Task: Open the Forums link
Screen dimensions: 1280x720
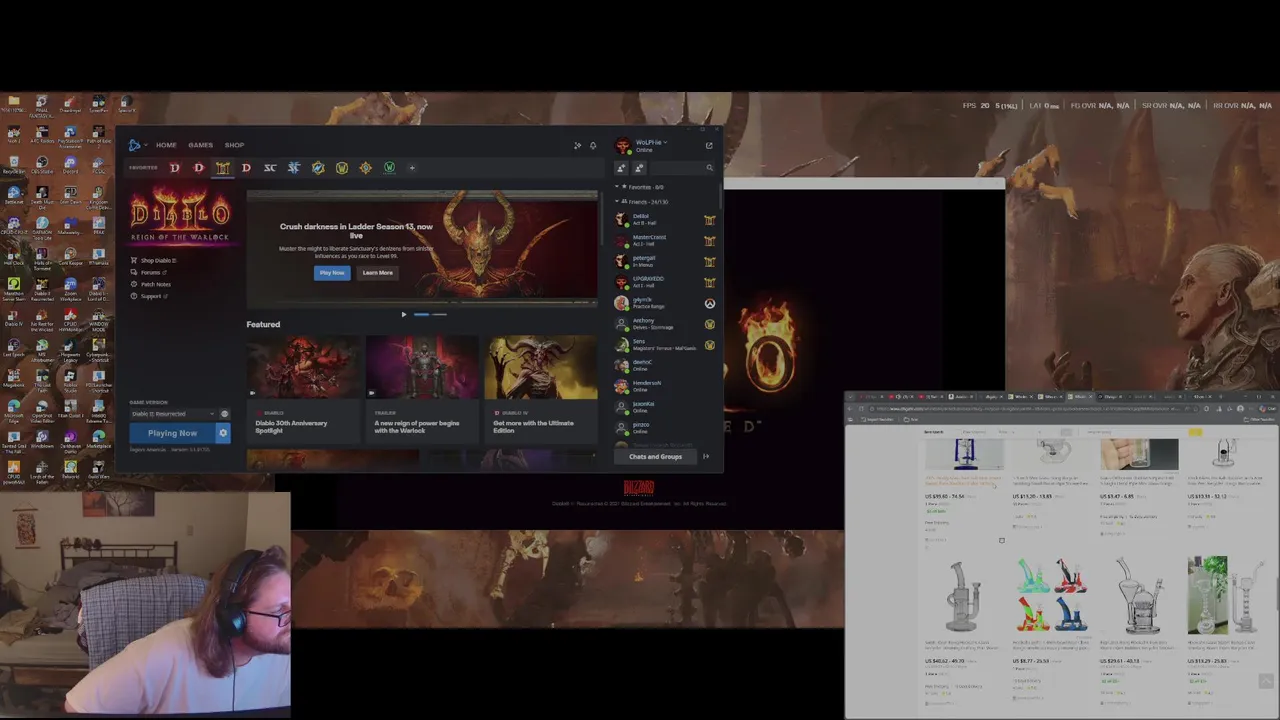Action: (x=149, y=273)
